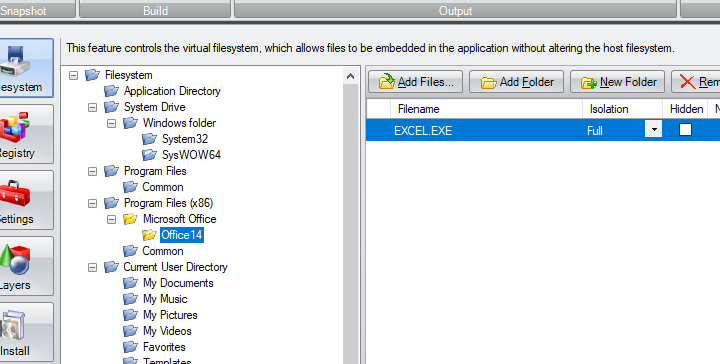This screenshot has height=364, width=720.
Task: Click the Add Files... button
Action: [x=416, y=82]
